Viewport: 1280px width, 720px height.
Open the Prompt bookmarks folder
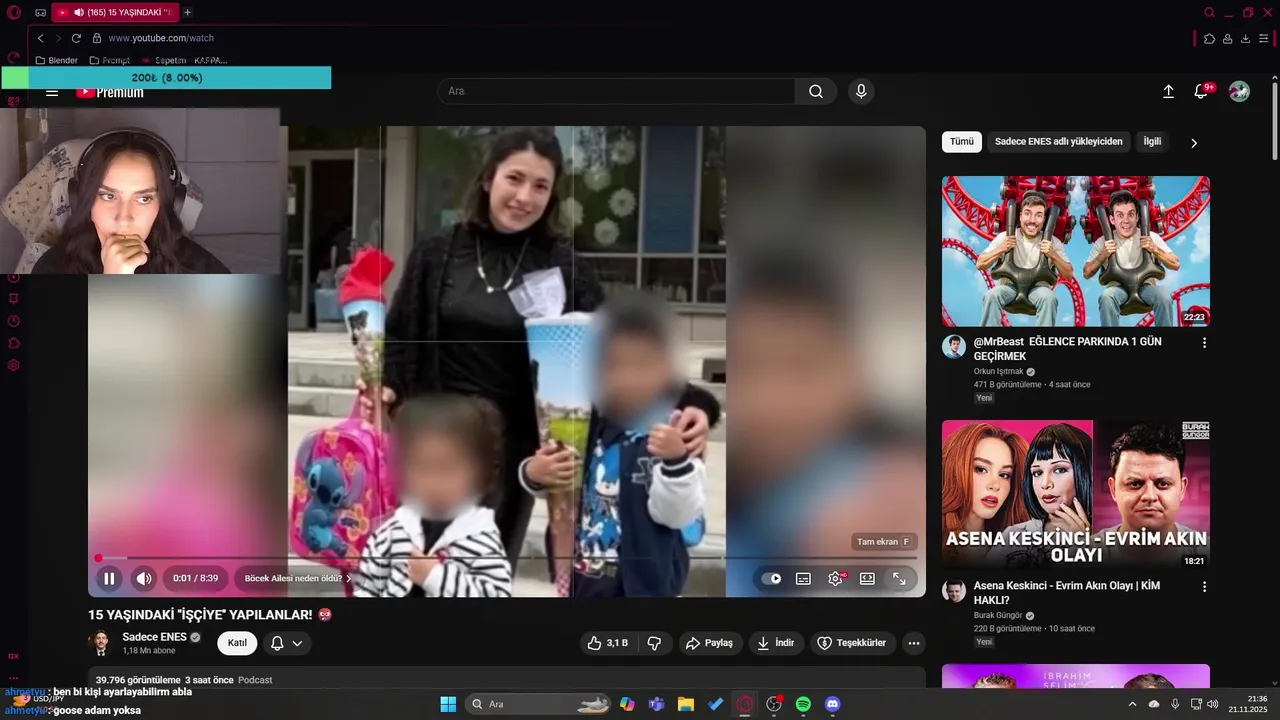[x=110, y=60]
